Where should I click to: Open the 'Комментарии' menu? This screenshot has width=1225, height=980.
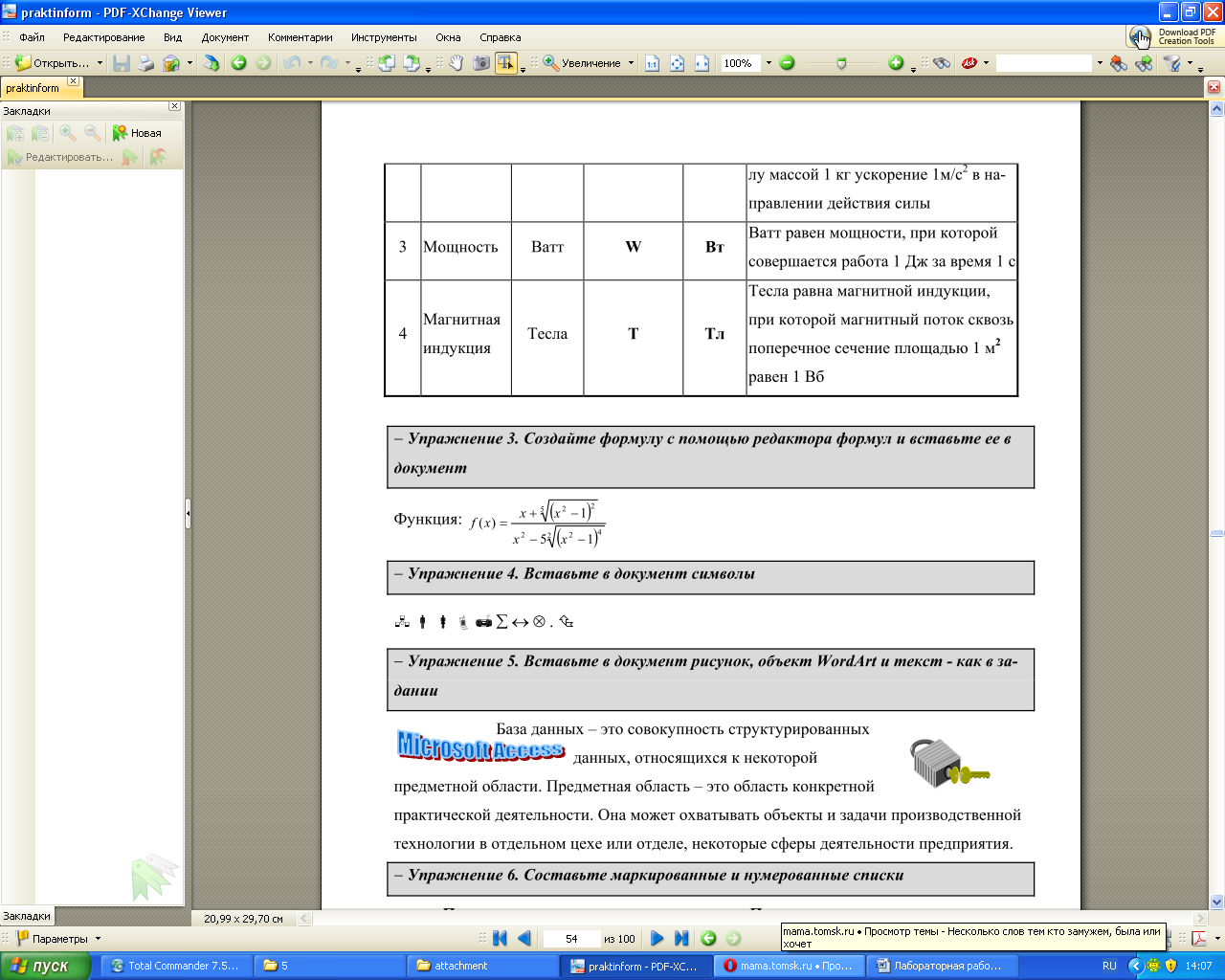point(301,37)
